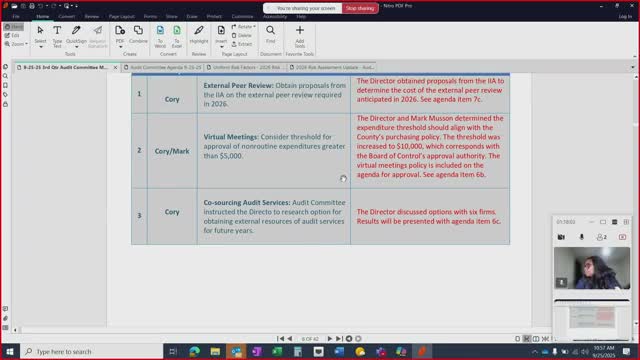Open Customize Quick Access Toolbar dropdown
This screenshot has width=640, height=360.
point(76,6)
